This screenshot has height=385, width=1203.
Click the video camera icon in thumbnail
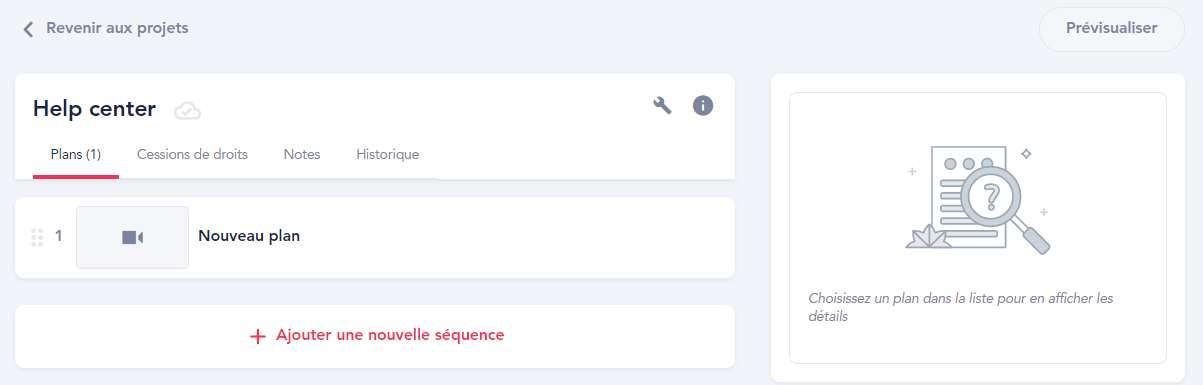point(133,237)
